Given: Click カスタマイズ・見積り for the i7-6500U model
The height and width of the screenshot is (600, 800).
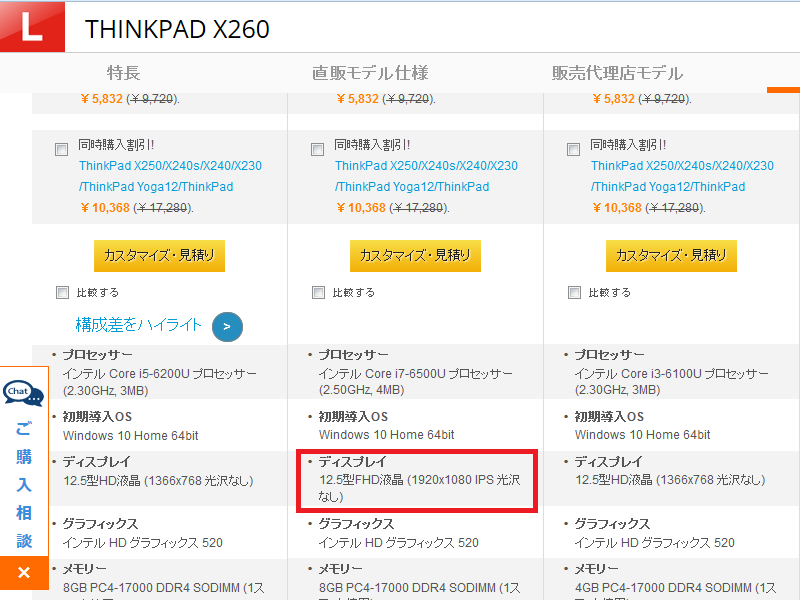Looking at the screenshot, I should pyautogui.click(x=415, y=256).
